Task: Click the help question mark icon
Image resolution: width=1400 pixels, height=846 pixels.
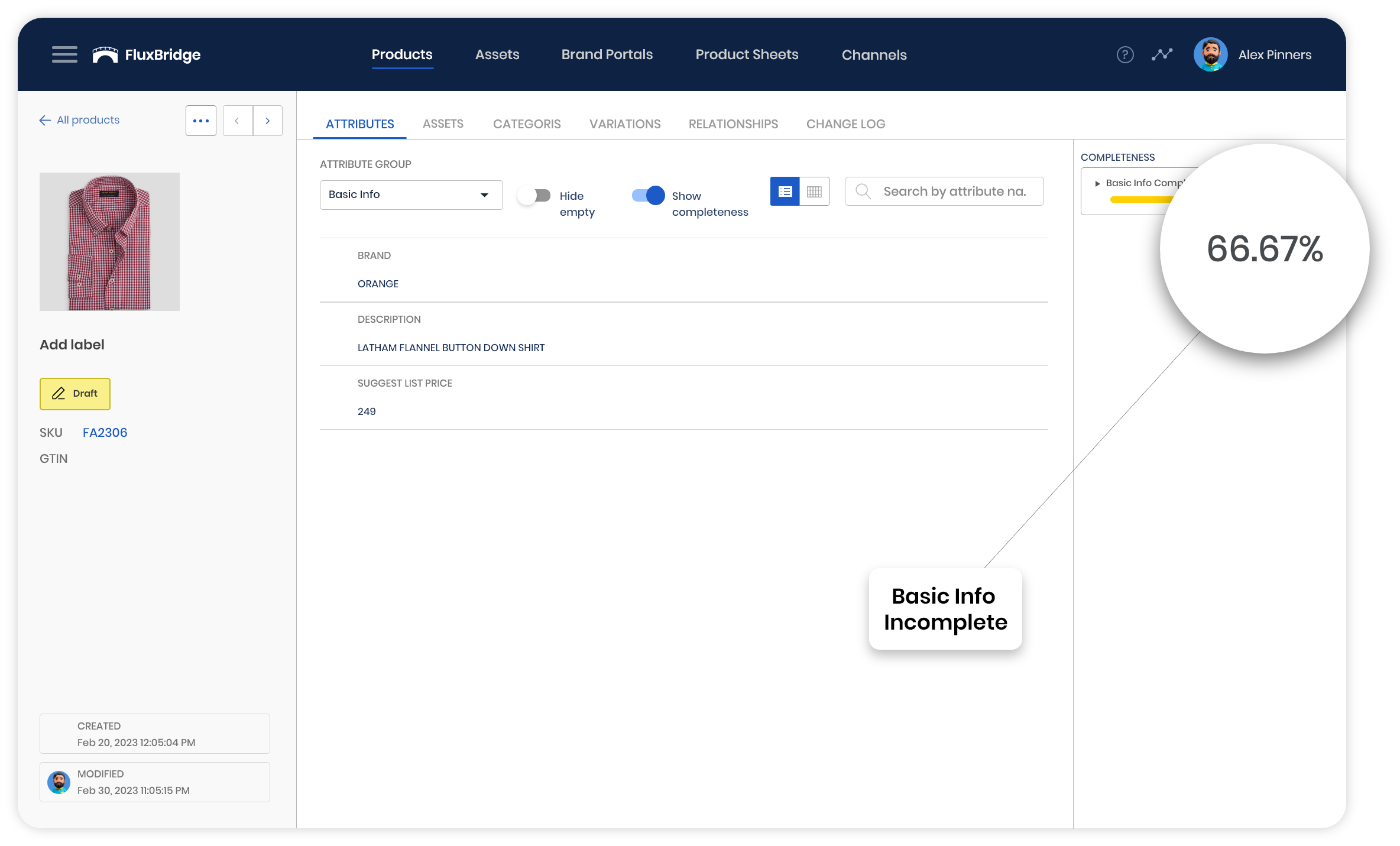Action: click(1124, 55)
